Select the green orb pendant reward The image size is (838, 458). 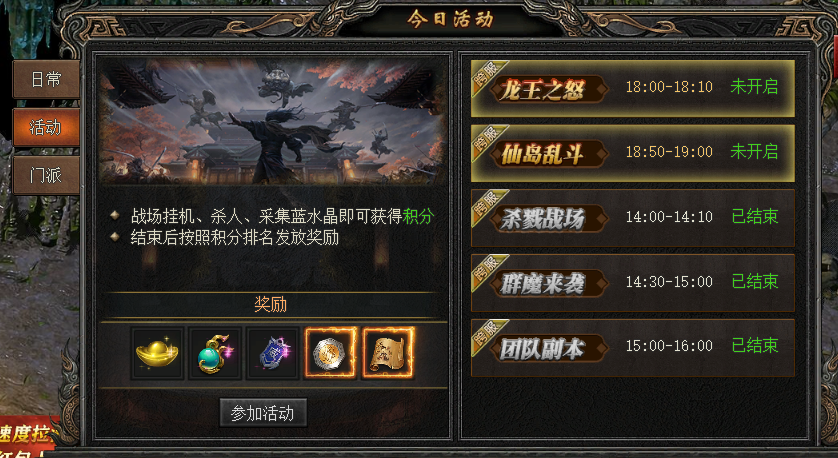215,353
